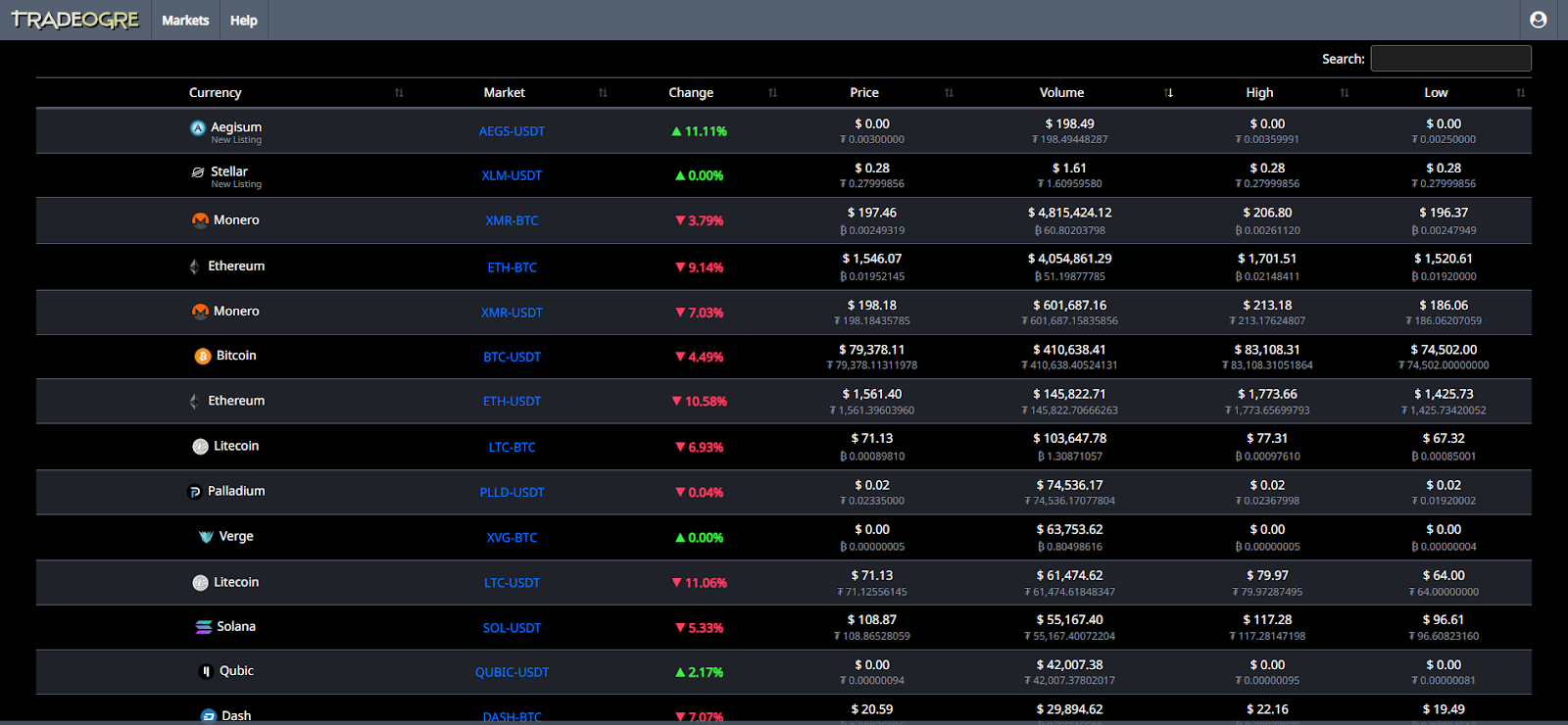
Task: Click the $ 1,425.73 Ethereum low value
Action: click(1444, 394)
